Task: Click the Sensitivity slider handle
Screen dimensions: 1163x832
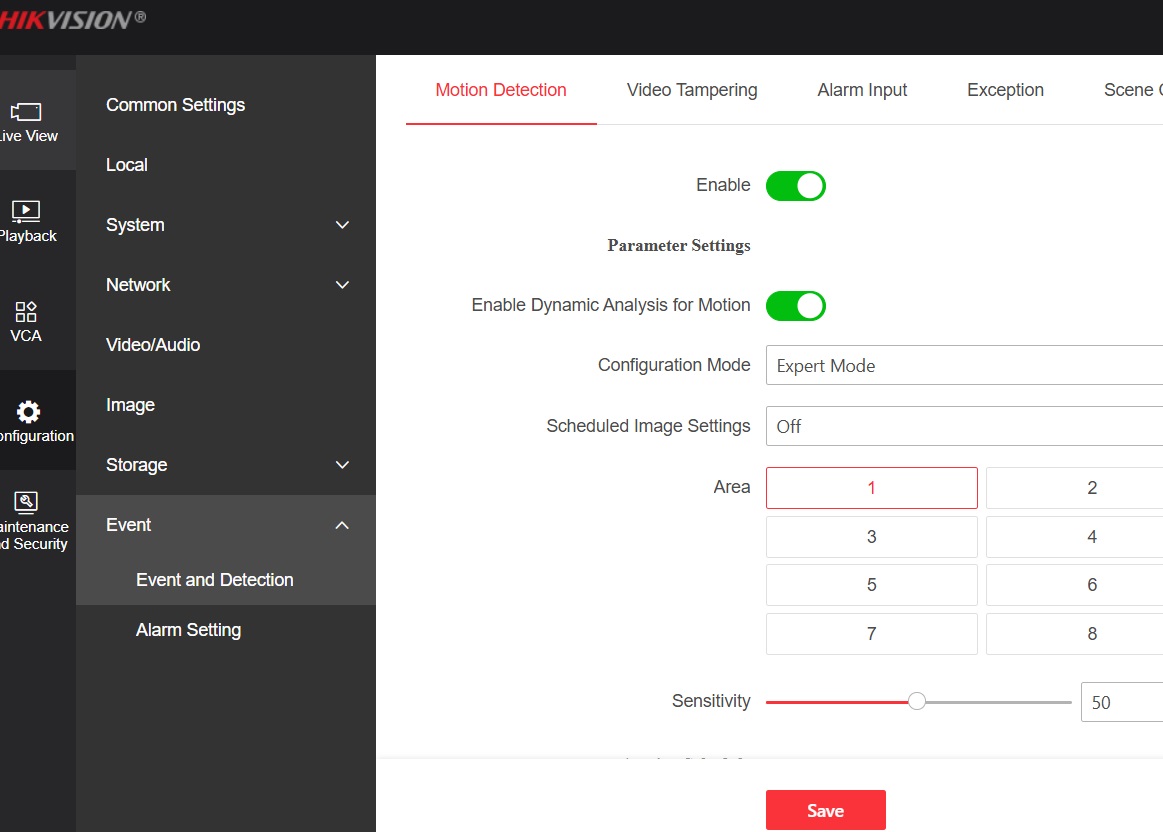Action: click(x=916, y=702)
